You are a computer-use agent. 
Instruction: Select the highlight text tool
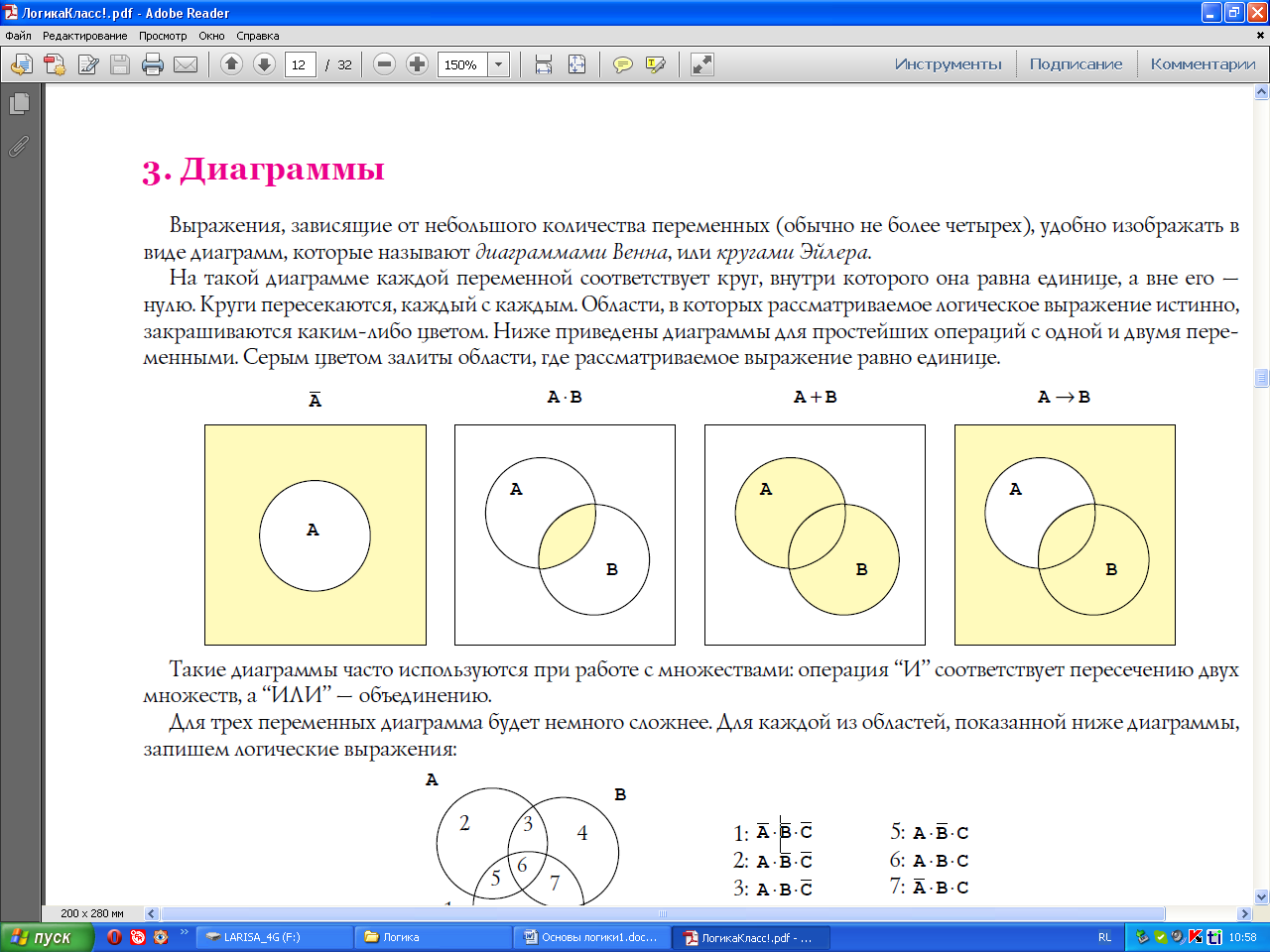(656, 64)
